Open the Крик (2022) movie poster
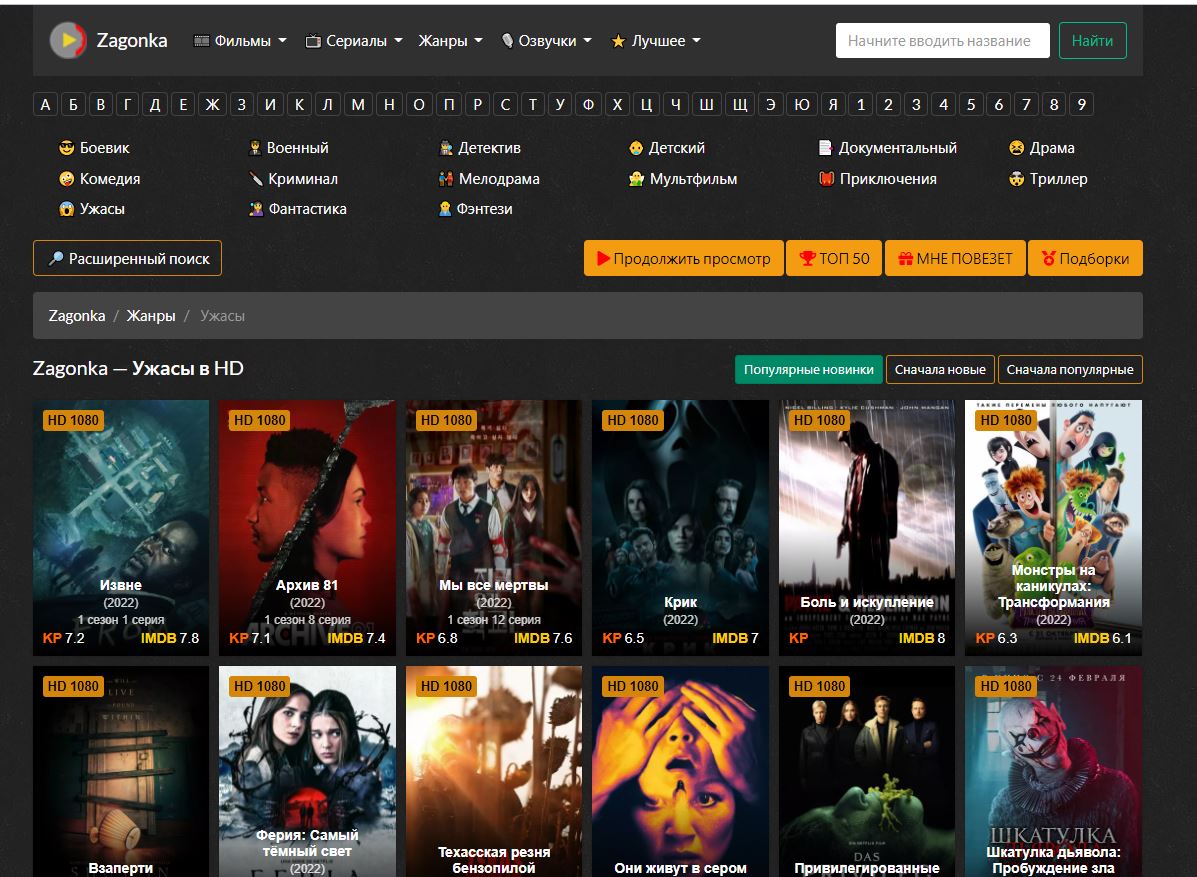 680,527
